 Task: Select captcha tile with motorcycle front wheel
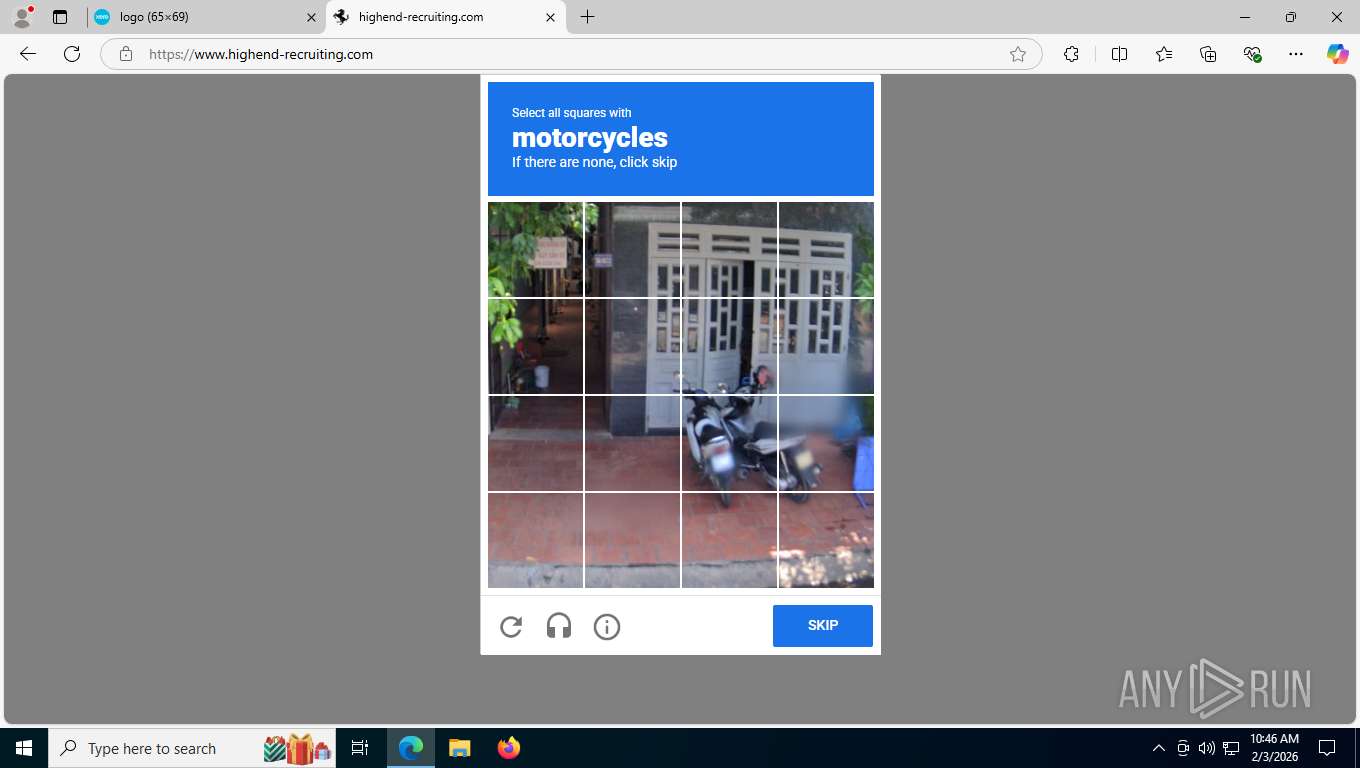729,443
